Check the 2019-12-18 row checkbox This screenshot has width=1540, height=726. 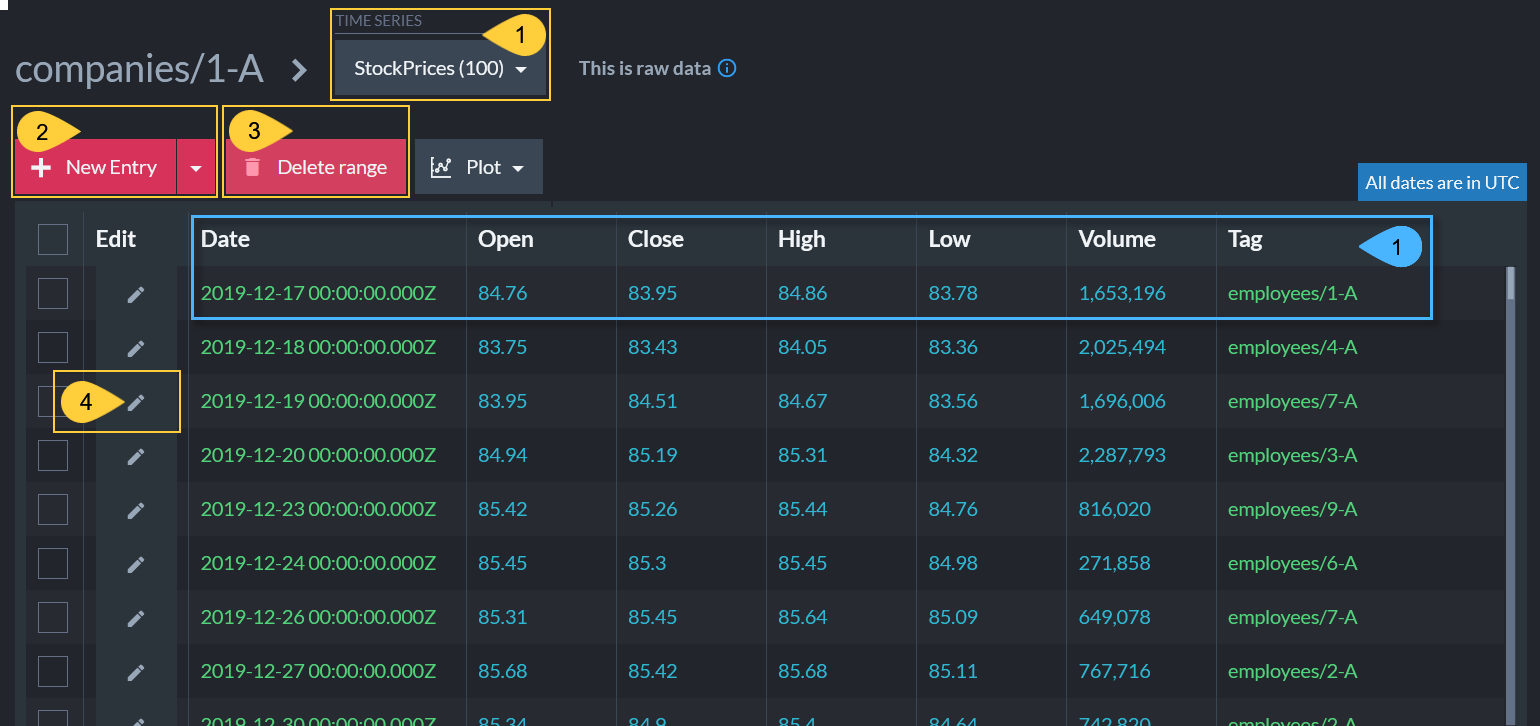pyautogui.click(x=53, y=347)
